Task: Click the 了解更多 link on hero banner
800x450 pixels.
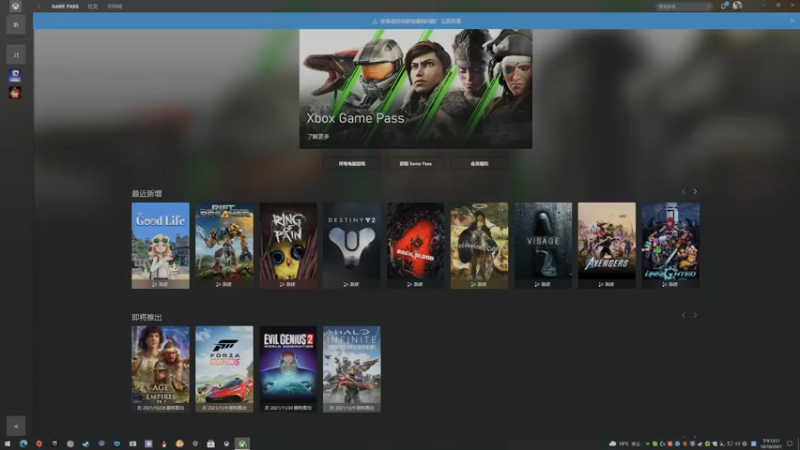Action: point(318,137)
